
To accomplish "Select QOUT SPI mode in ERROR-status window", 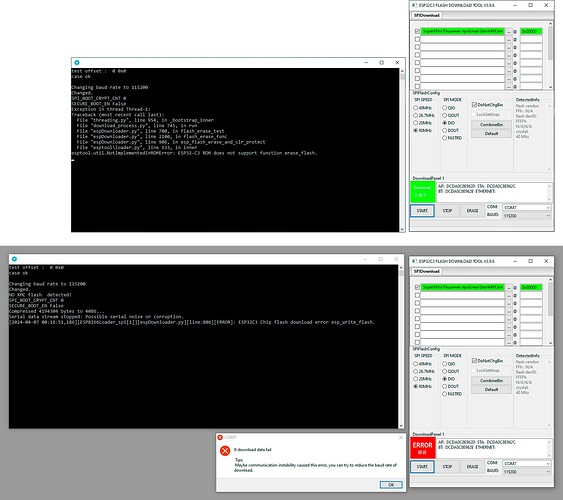I will [x=445, y=371].
